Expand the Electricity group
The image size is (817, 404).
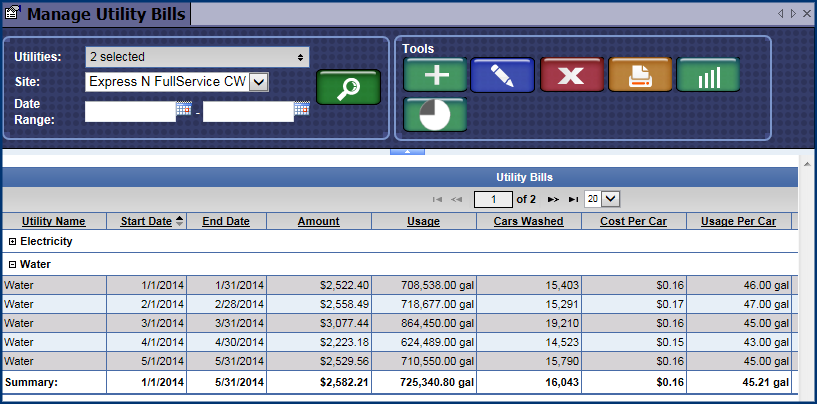click(x=12, y=241)
